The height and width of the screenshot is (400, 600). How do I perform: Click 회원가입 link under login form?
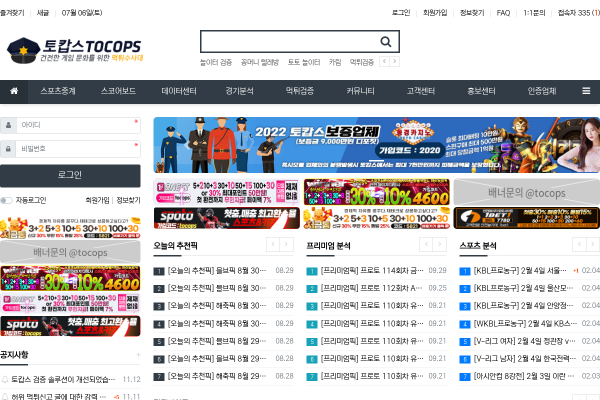point(97,200)
